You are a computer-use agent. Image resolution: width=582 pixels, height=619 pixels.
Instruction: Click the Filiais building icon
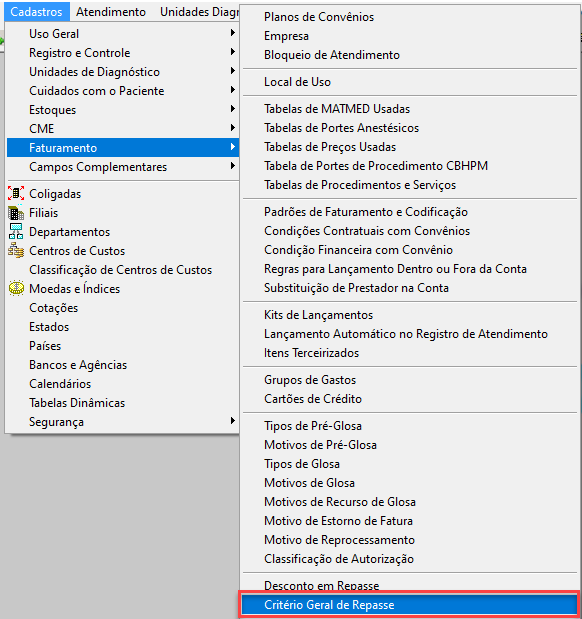tap(16, 213)
